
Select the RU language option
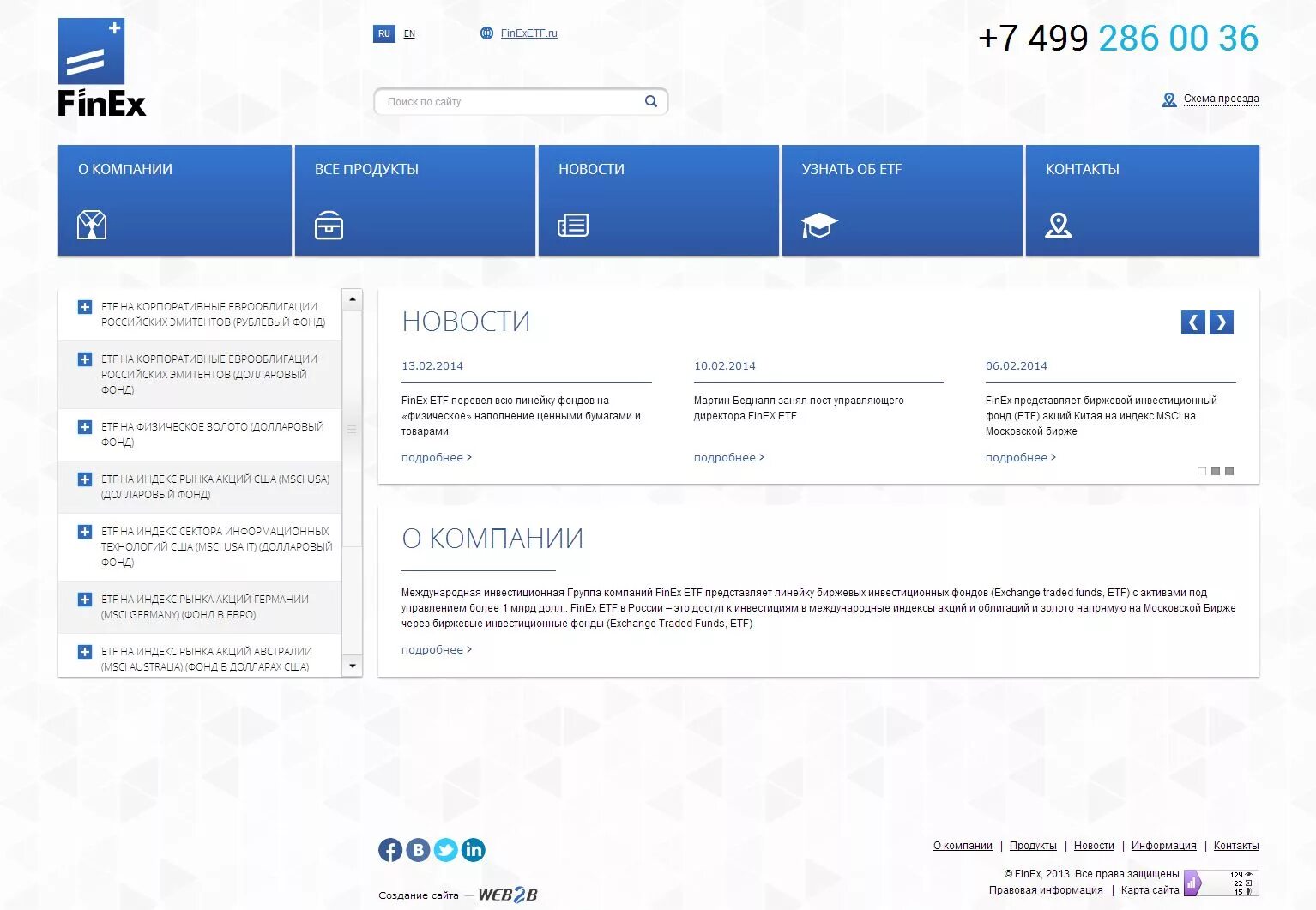(x=383, y=33)
